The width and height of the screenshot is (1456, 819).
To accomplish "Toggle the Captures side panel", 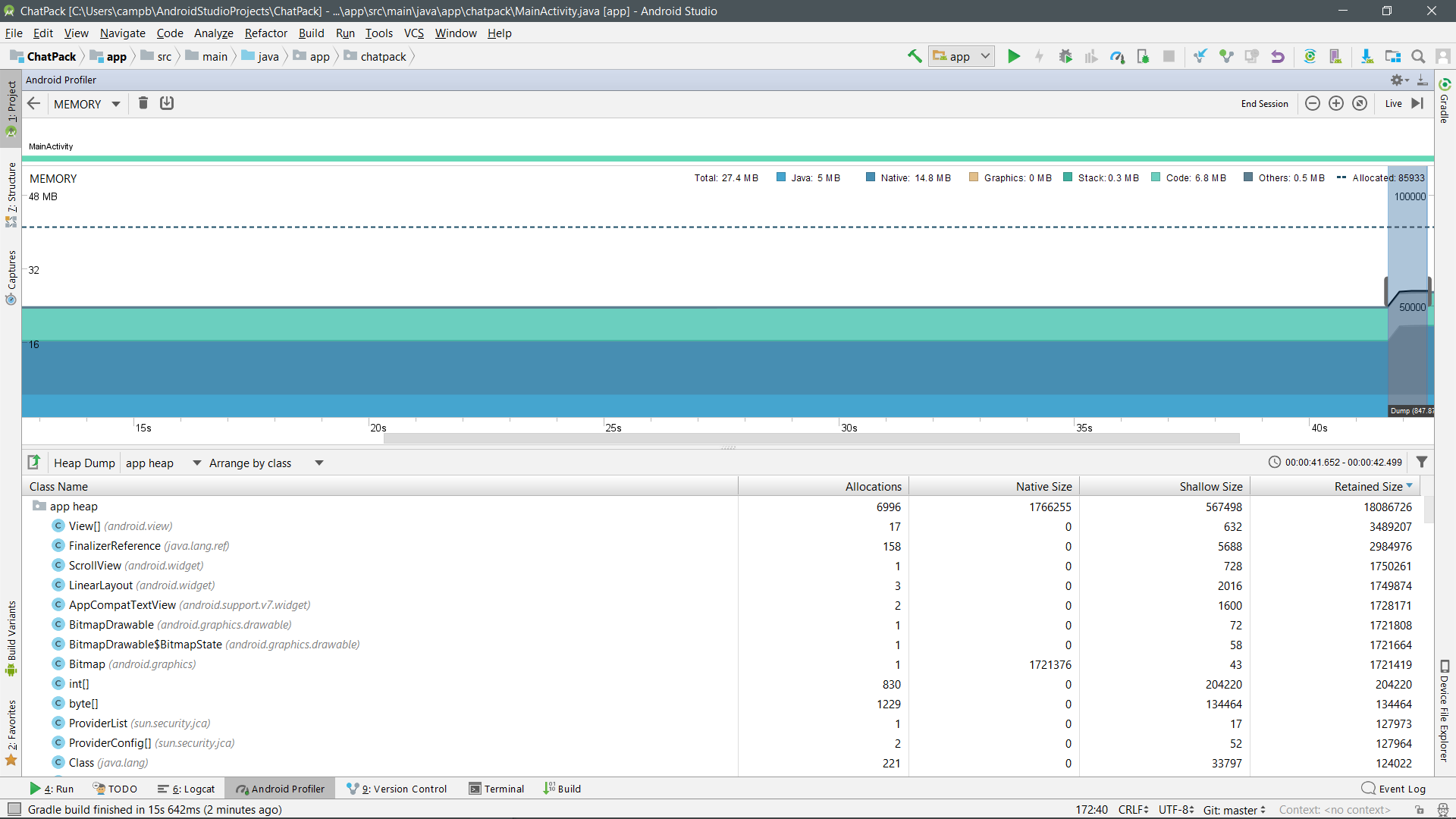I will tap(11, 276).
